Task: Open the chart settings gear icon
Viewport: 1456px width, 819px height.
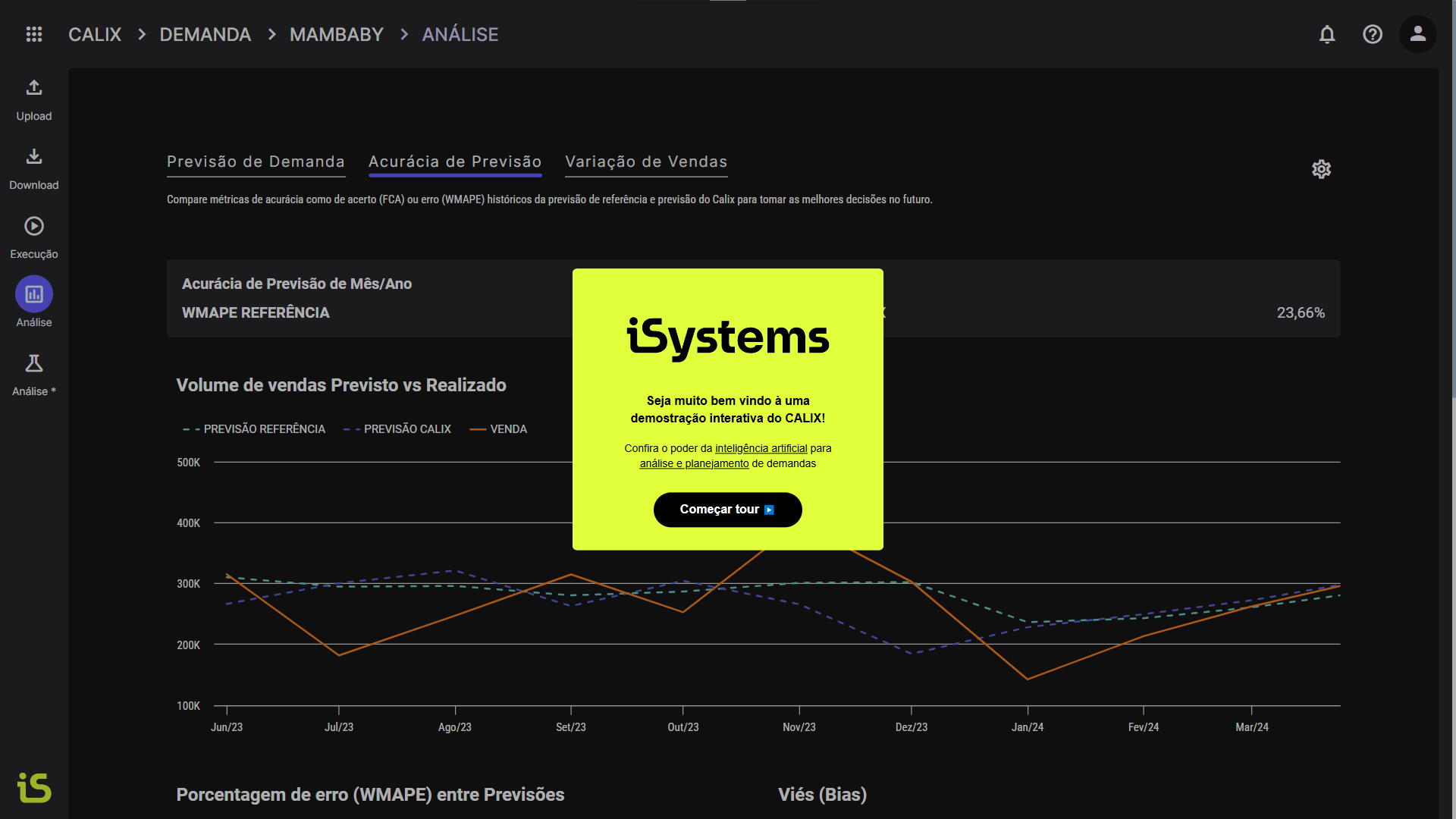Action: click(x=1322, y=169)
